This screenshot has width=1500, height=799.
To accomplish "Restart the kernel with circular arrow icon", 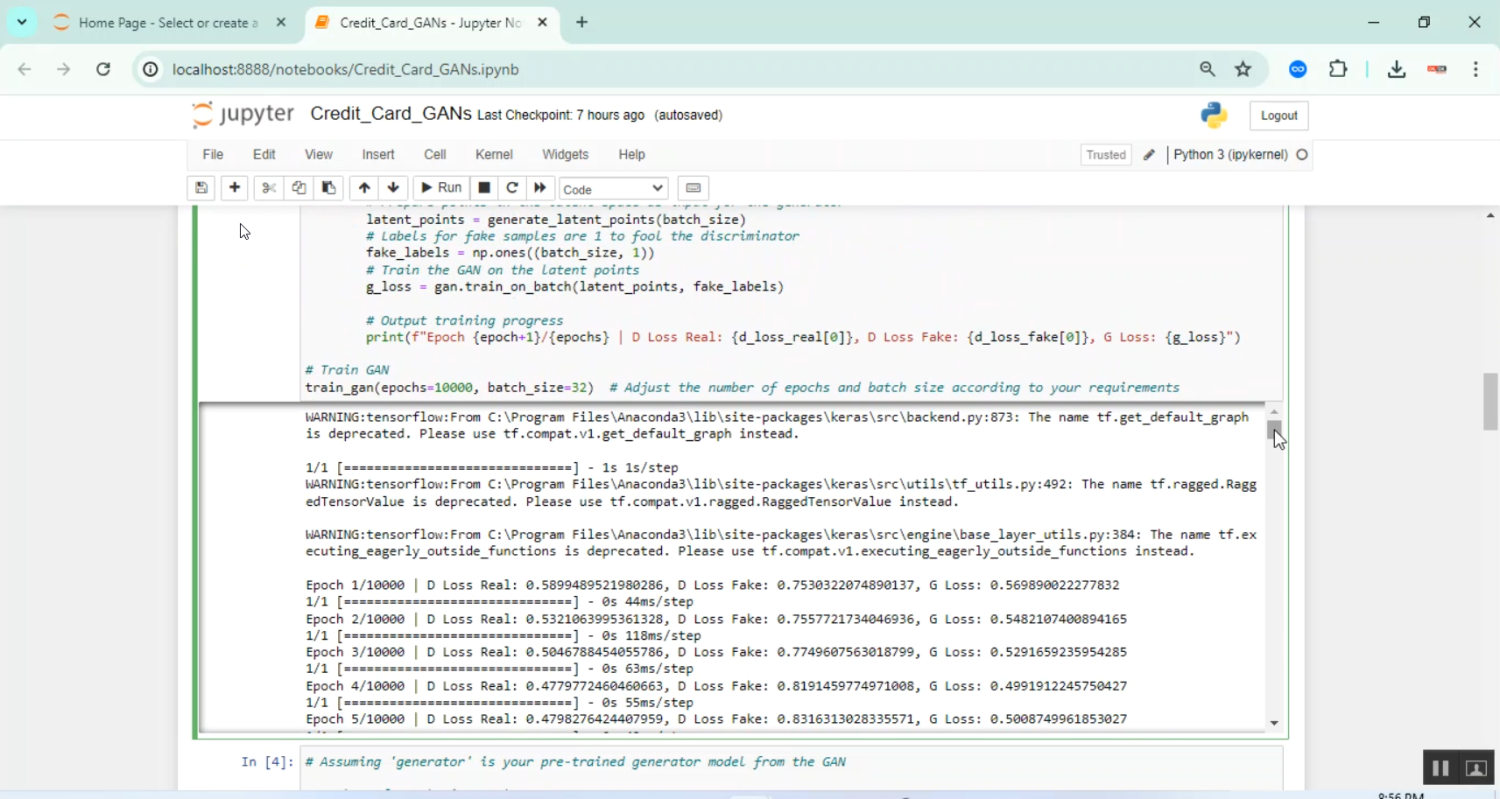I will [512, 188].
